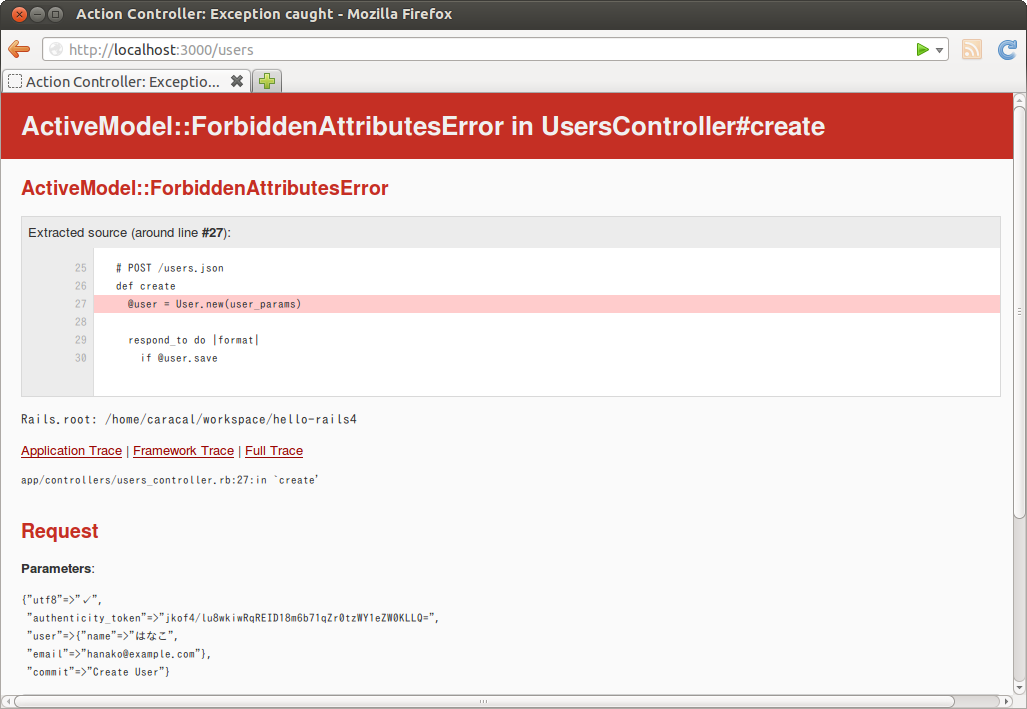Maximize the Firefox window
The width and height of the screenshot is (1027, 709).
55,14
